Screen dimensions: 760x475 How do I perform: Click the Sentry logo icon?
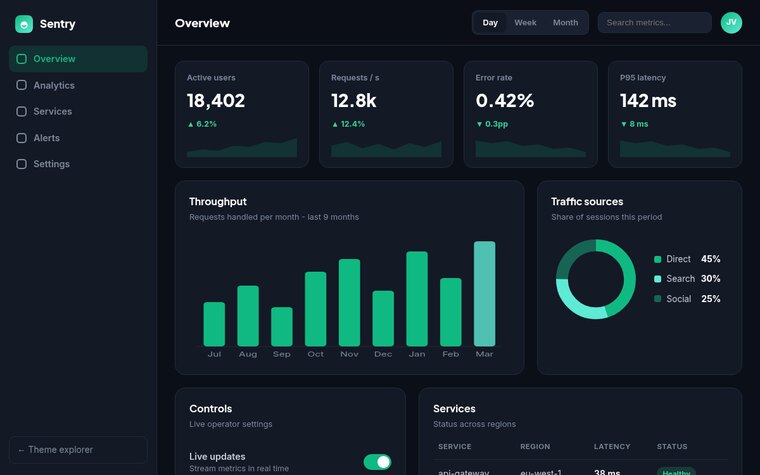click(24, 24)
